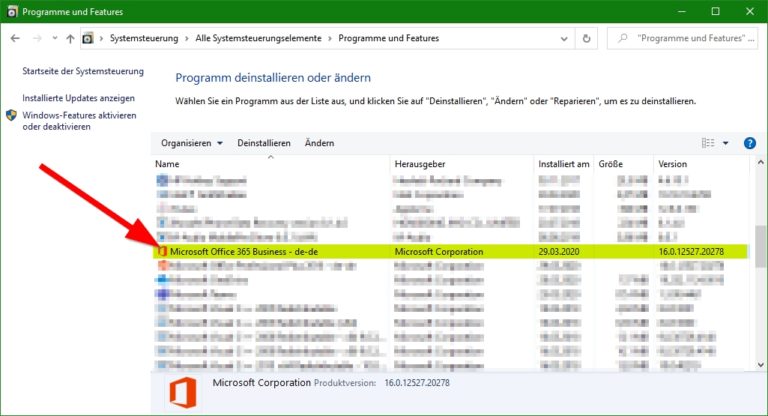Refresh the program list
768x416 pixels.
[x=586, y=39]
